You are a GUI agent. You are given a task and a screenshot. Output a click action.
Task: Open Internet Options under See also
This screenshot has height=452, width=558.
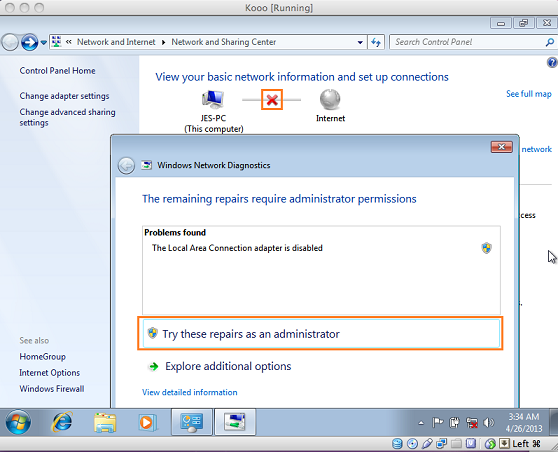(x=49, y=373)
